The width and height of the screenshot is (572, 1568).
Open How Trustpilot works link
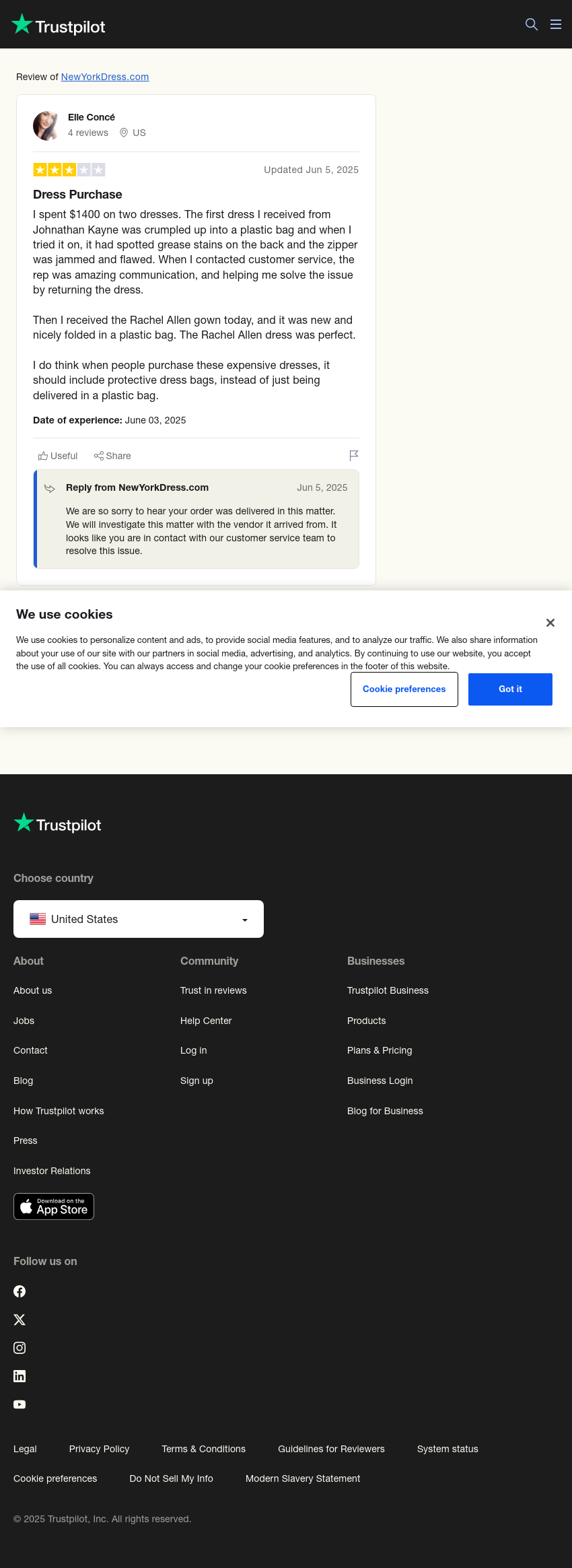[x=59, y=1111]
